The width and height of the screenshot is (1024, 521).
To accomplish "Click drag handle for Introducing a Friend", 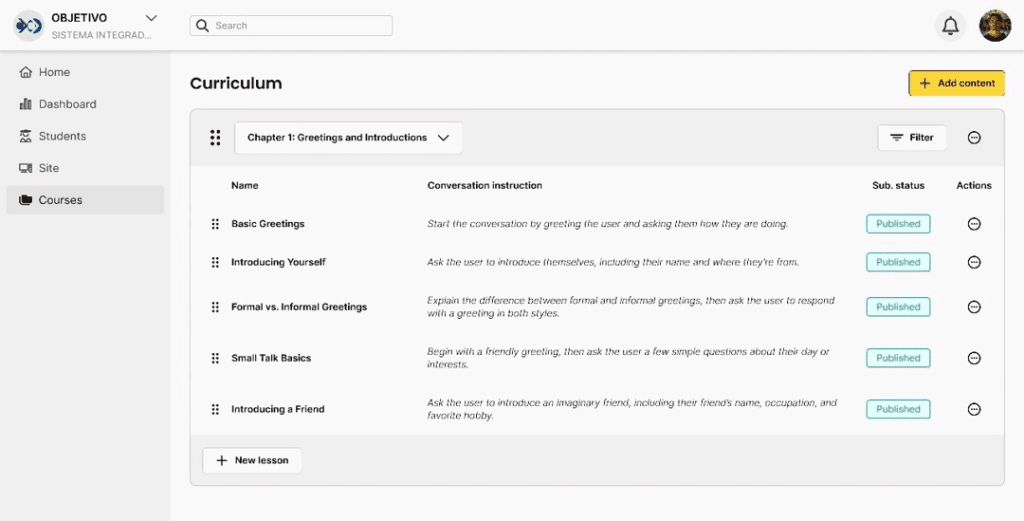I will [215, 409].
